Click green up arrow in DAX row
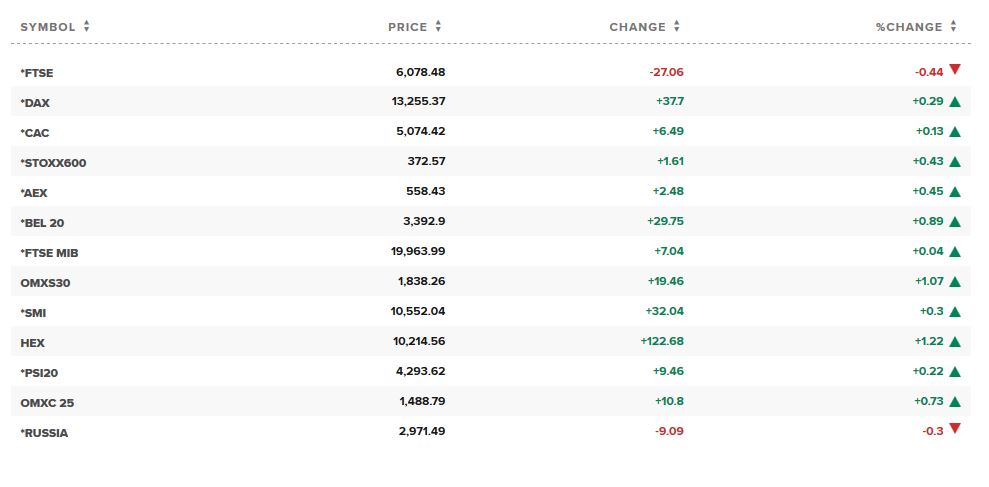 [954, 102]
